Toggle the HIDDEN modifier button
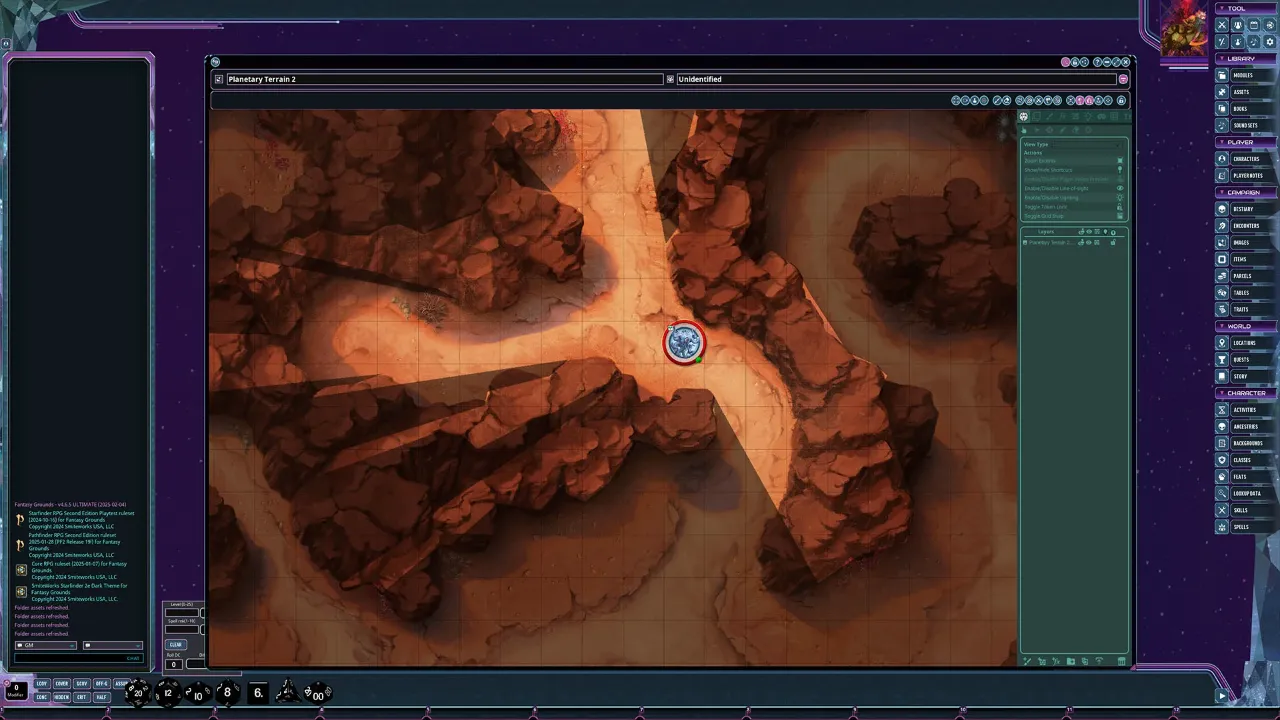Viewport: 1280px width, 720px height. 62,697
